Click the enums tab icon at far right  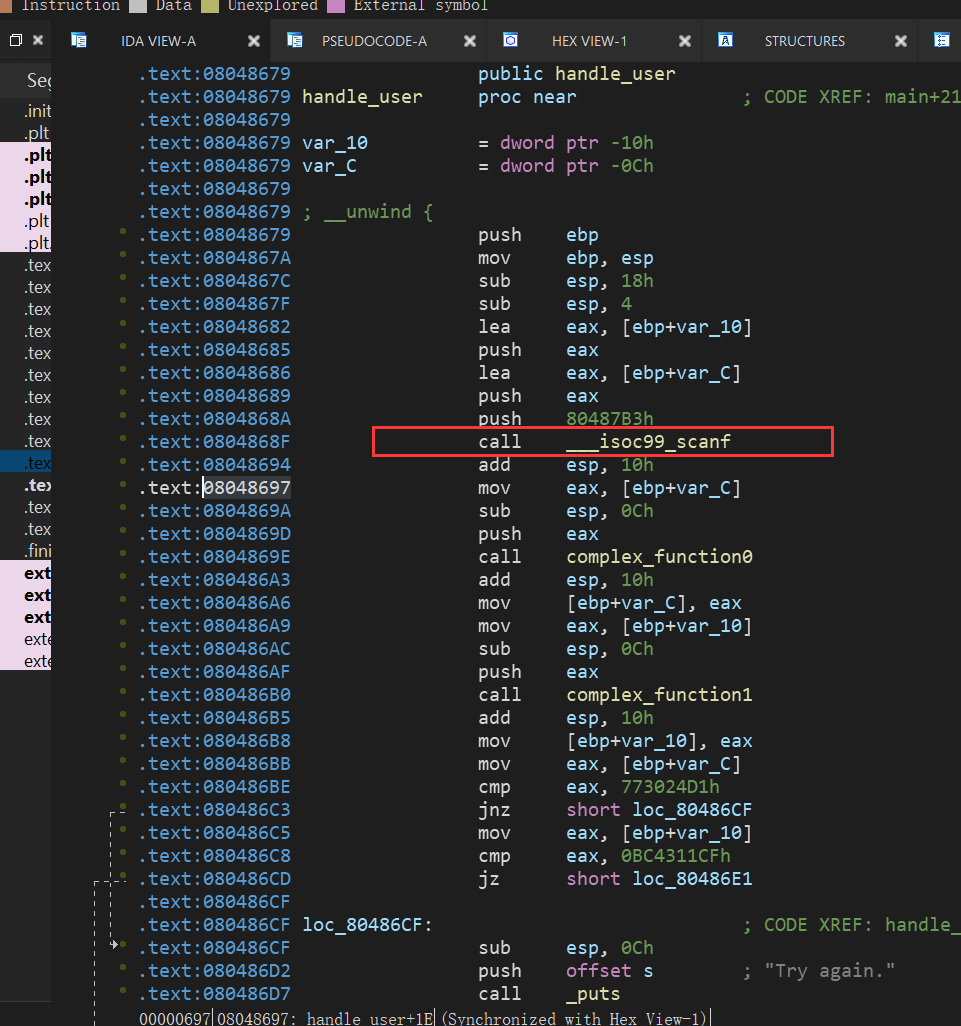(941, 41)
